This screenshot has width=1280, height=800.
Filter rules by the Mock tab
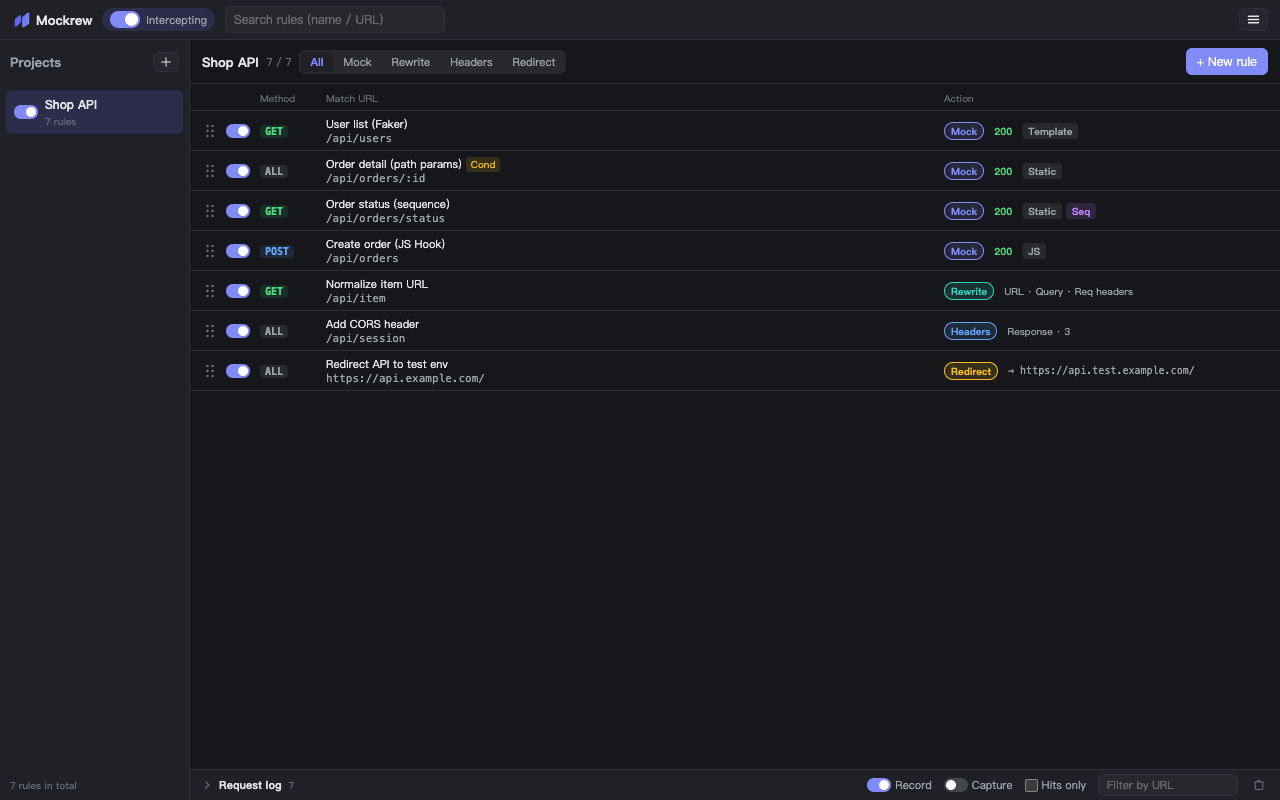point(357,62)
